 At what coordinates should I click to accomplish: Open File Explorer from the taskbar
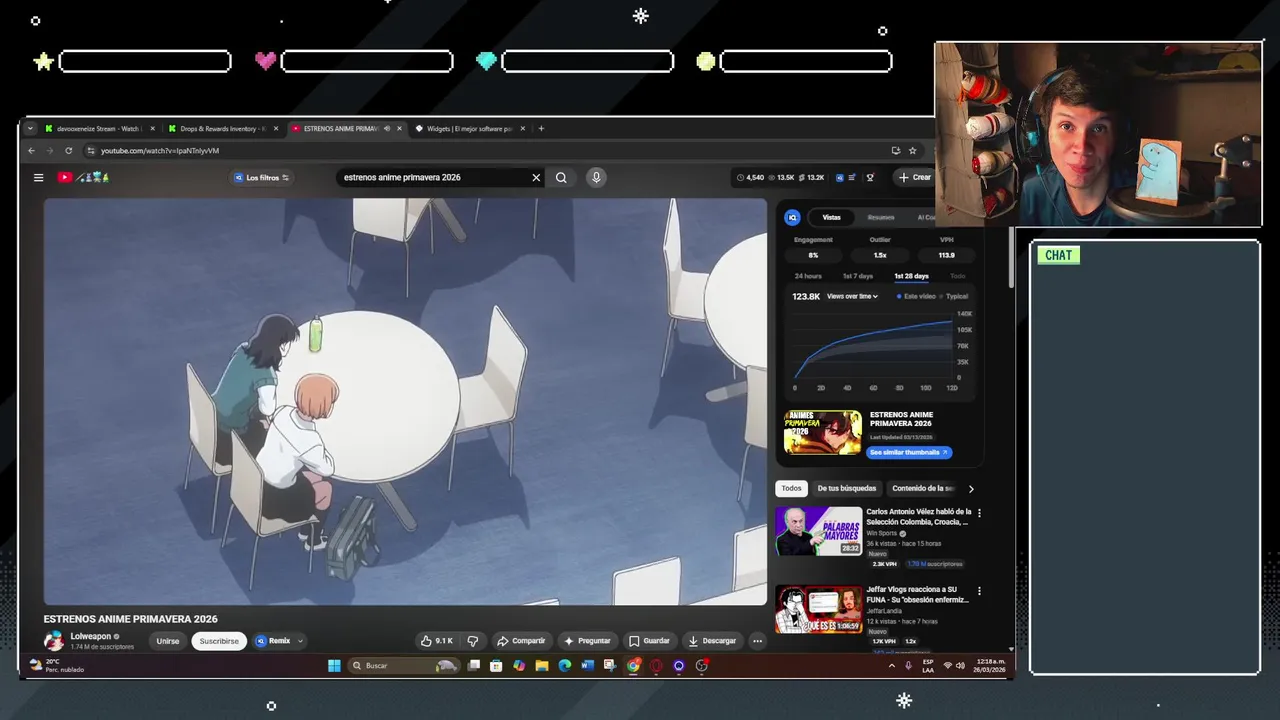tap(541, 665)
